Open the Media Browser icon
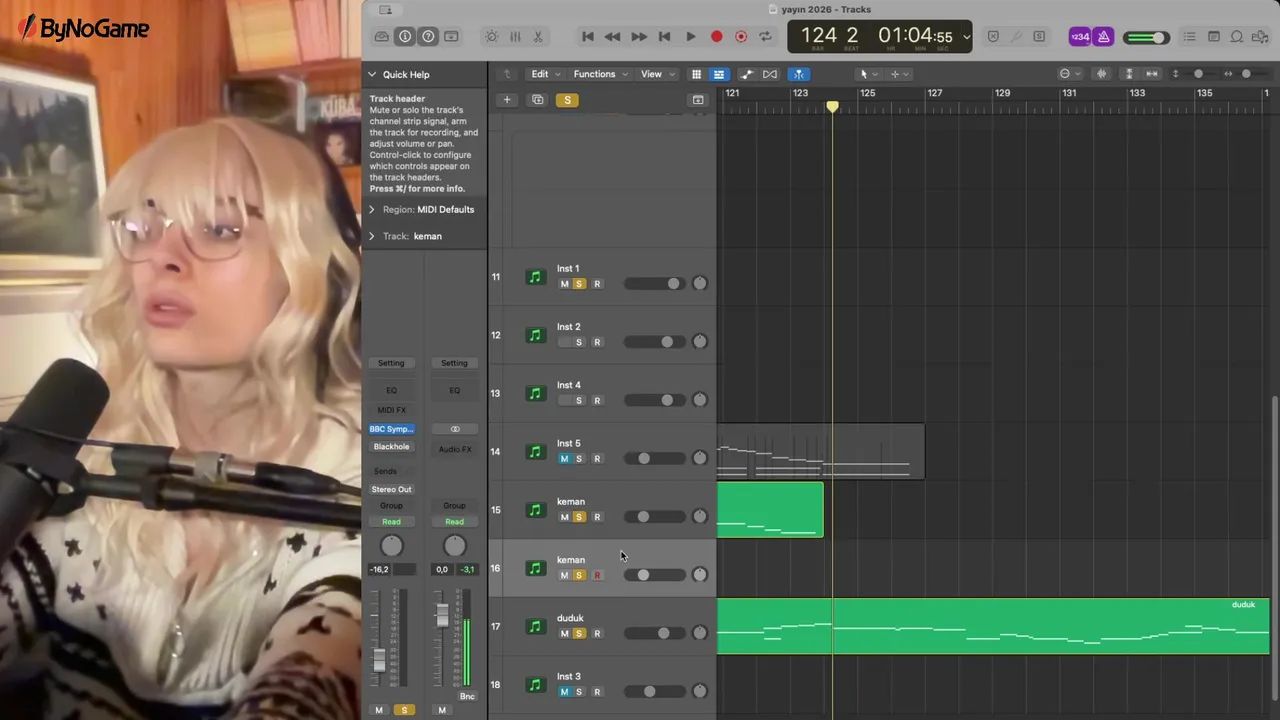This screenshot has width=1280, height=720. tap(1260, 36)
